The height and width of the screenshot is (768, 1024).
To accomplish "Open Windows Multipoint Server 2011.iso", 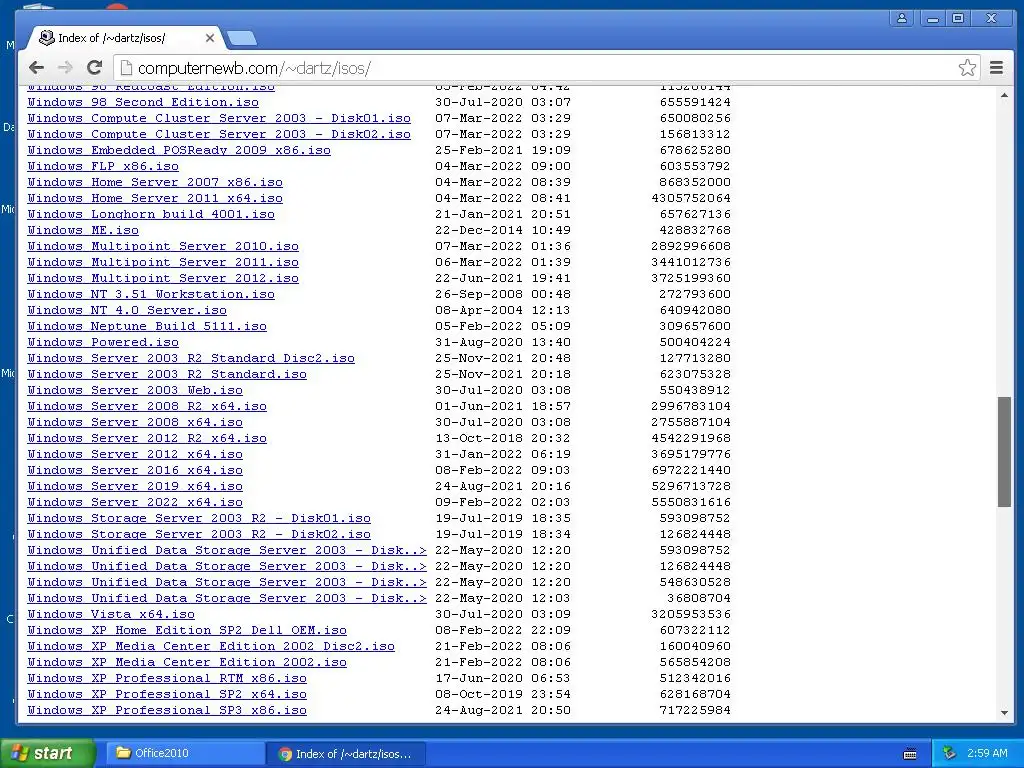I will click(163, 263).
